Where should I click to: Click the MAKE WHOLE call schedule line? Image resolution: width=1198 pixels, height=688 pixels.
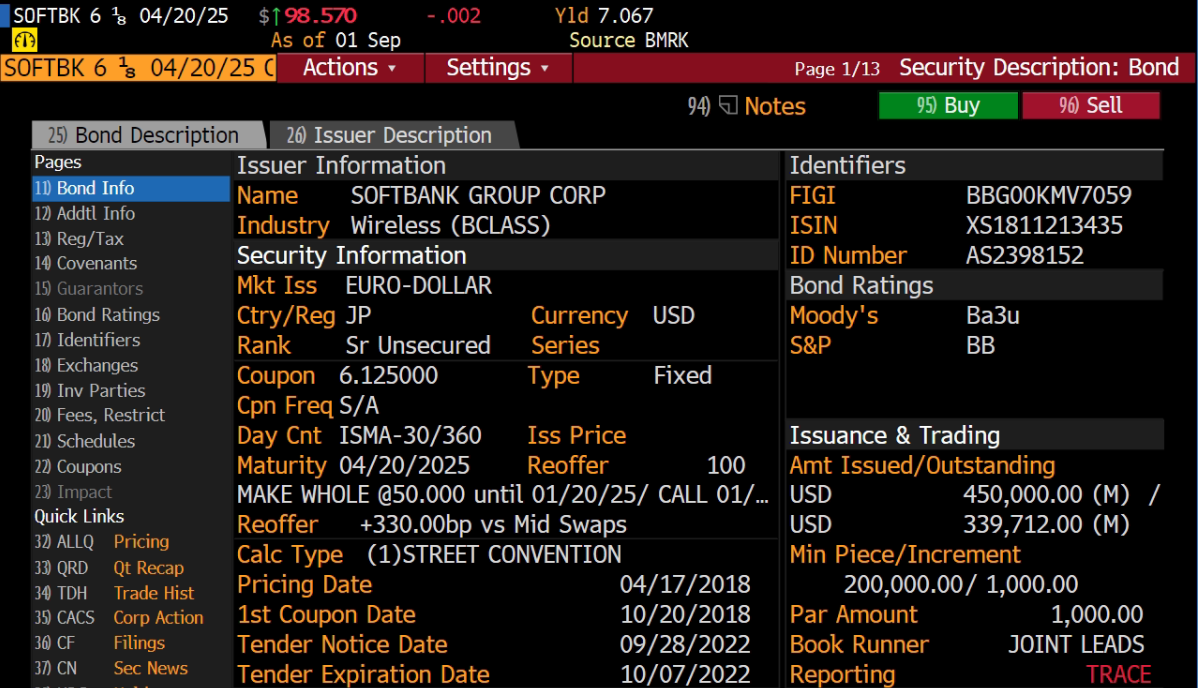tap(503, 495)
